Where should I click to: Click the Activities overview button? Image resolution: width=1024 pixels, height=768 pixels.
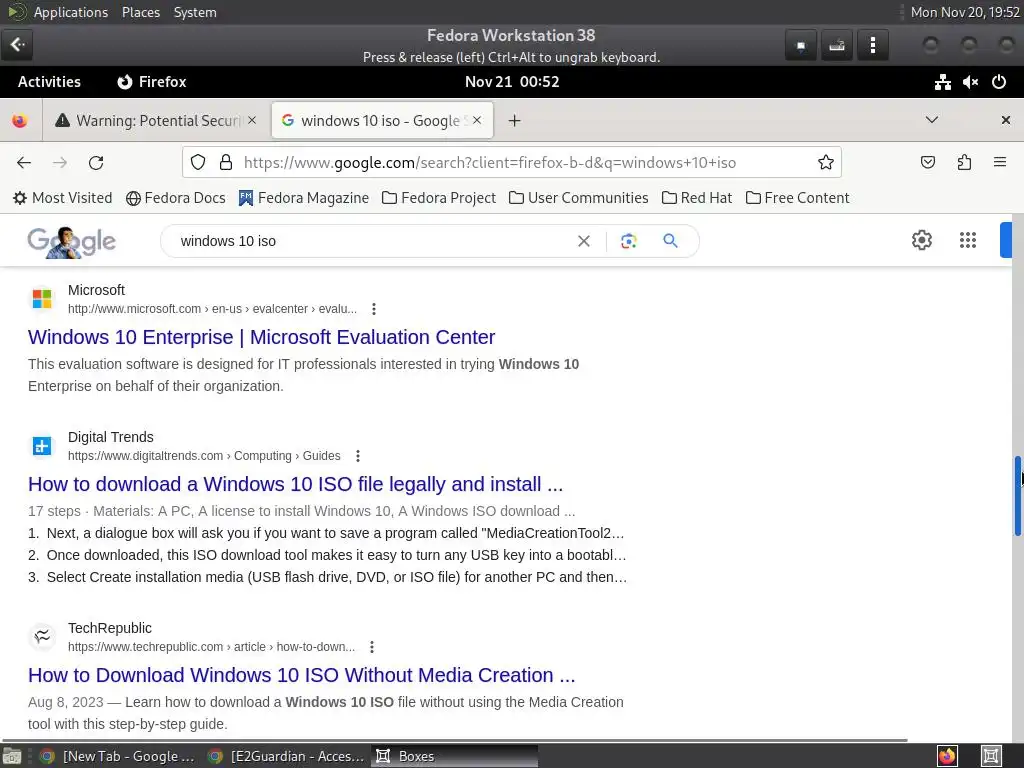[50, 82]
